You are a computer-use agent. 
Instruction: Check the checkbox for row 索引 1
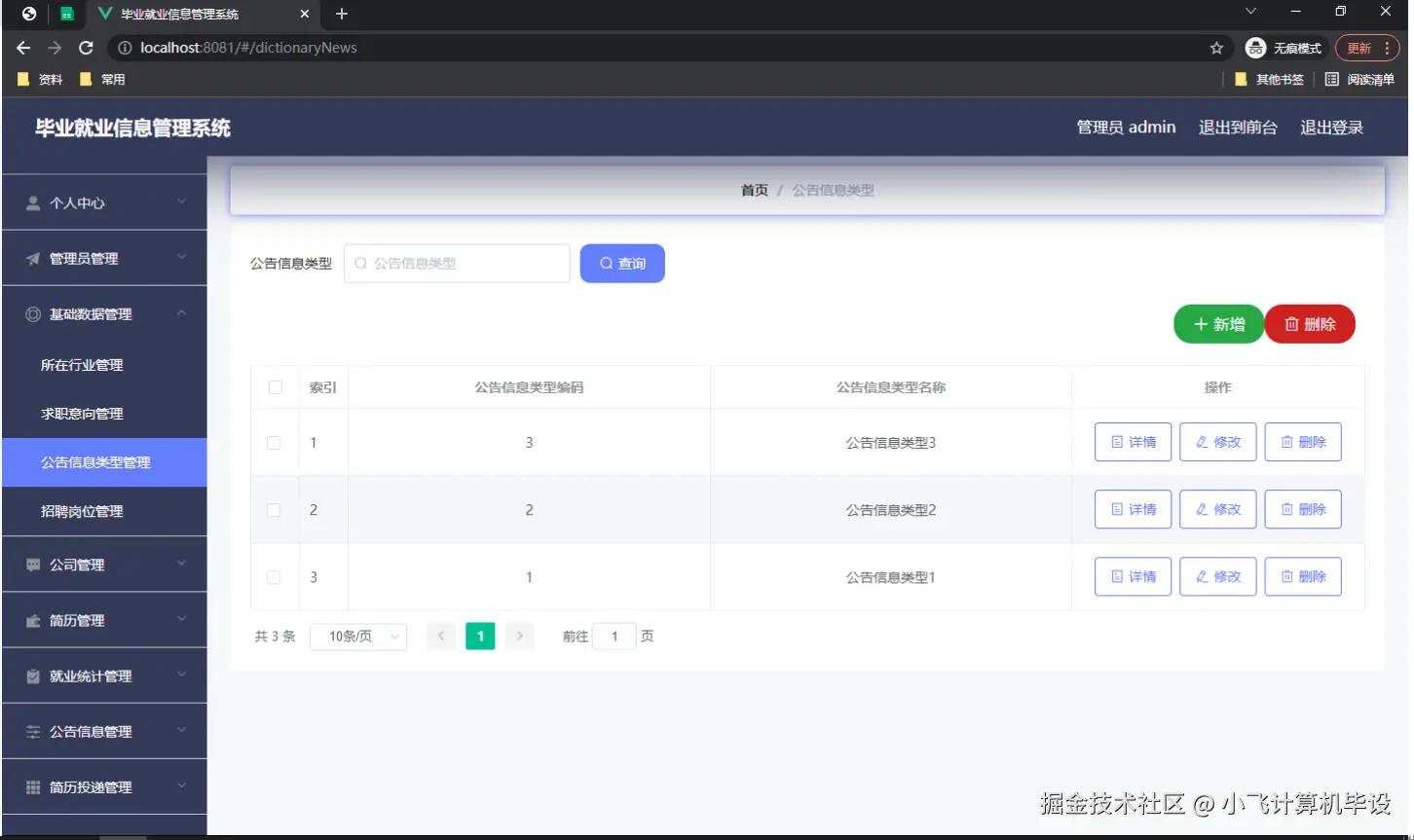[274, 441]
